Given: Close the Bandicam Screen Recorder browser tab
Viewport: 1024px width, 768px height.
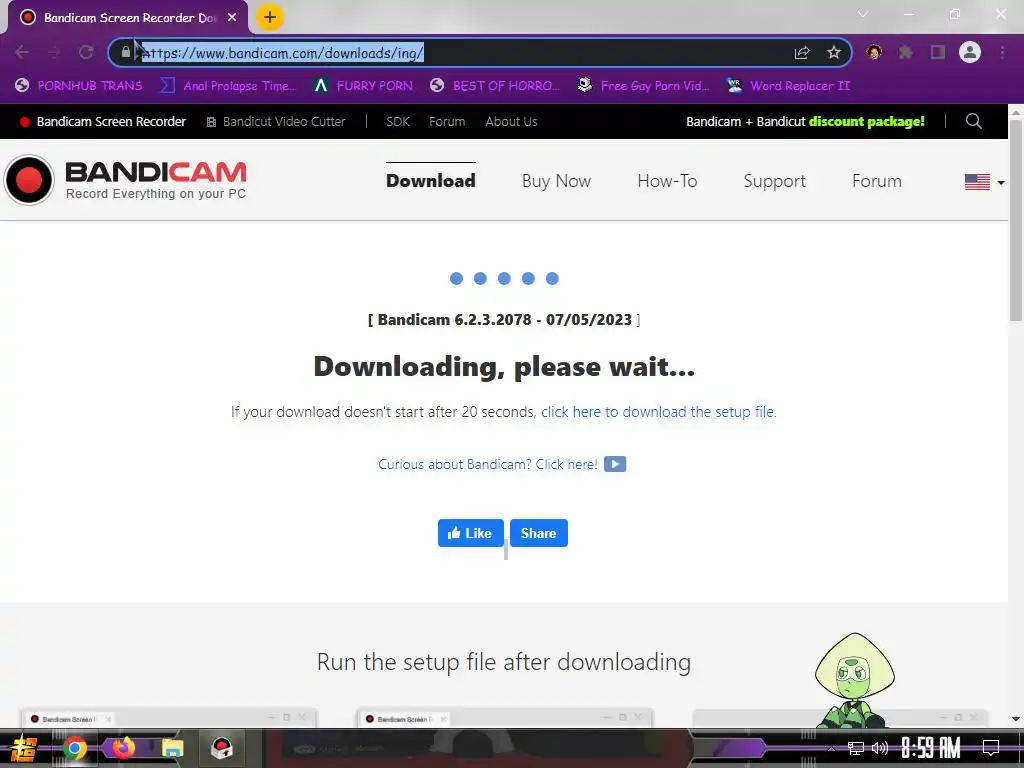Looking at the screenshot, I should [x=232, y=18].
